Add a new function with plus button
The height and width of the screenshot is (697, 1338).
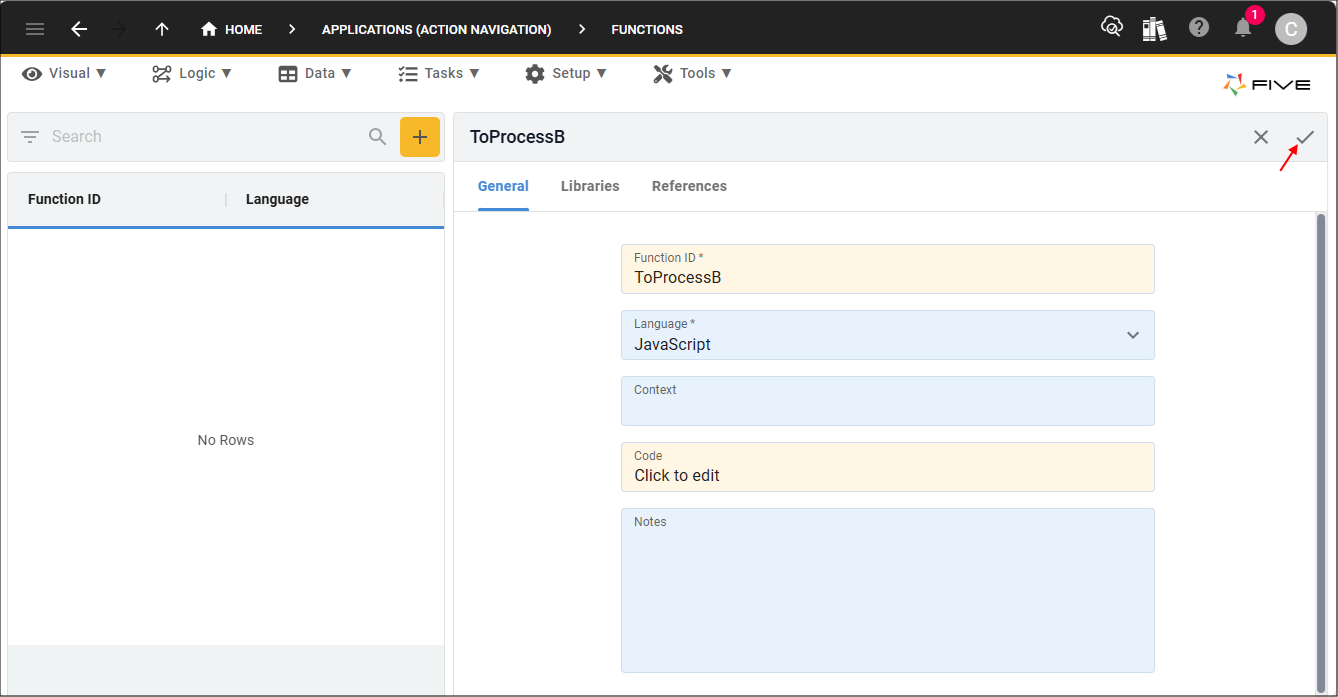(420, 137)
